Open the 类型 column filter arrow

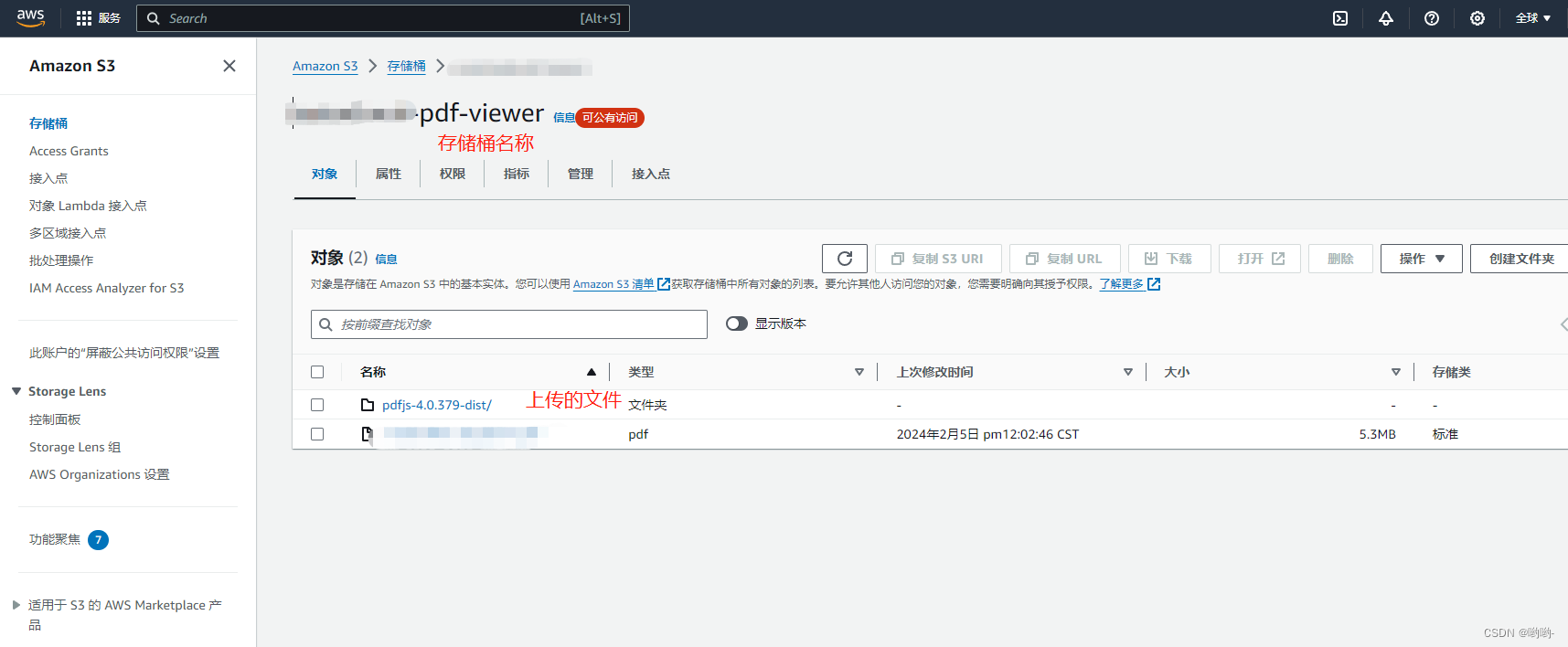[x=859, y=372]
